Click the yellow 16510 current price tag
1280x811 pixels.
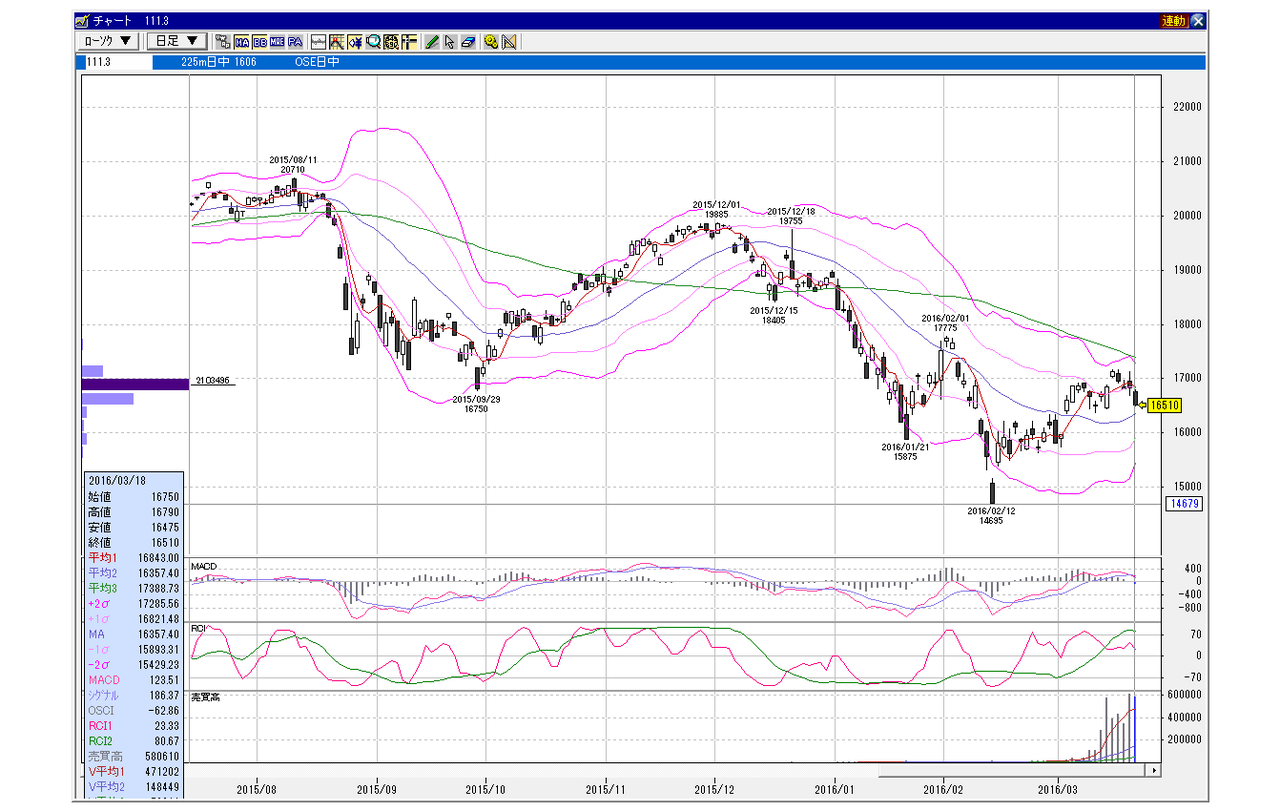click(x=1165, y=405)
